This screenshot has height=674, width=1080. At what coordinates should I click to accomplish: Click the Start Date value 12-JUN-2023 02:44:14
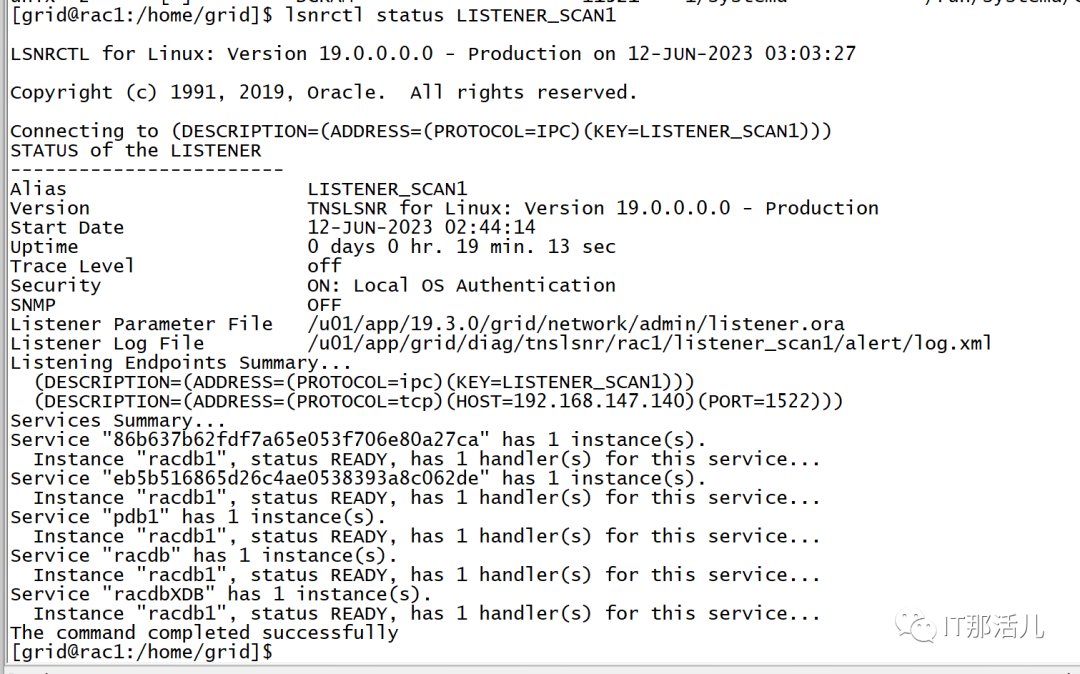tap(422, 227)
